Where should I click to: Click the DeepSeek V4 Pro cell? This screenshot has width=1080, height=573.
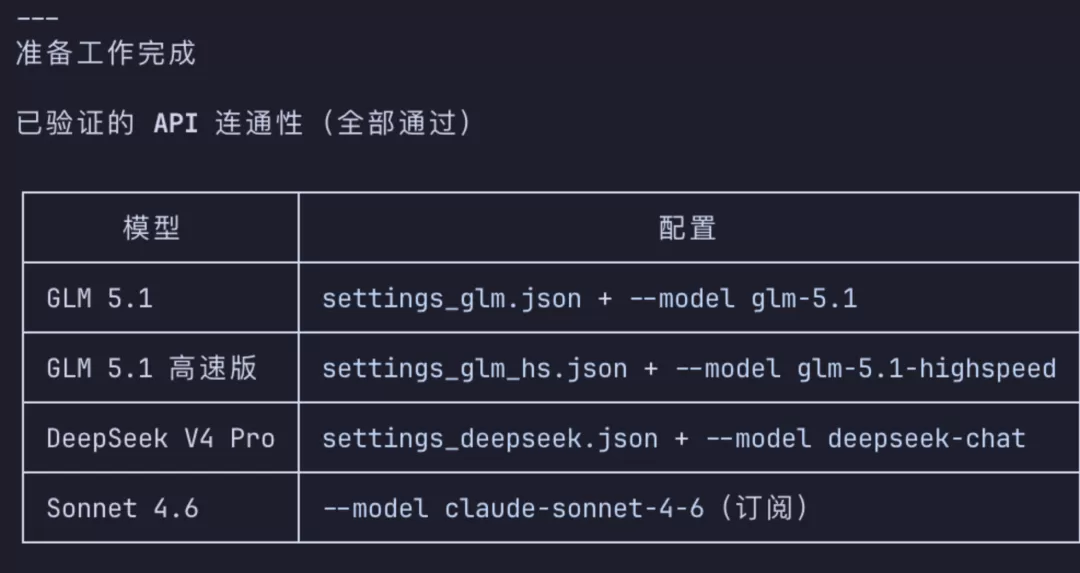(x=161, y=439)
